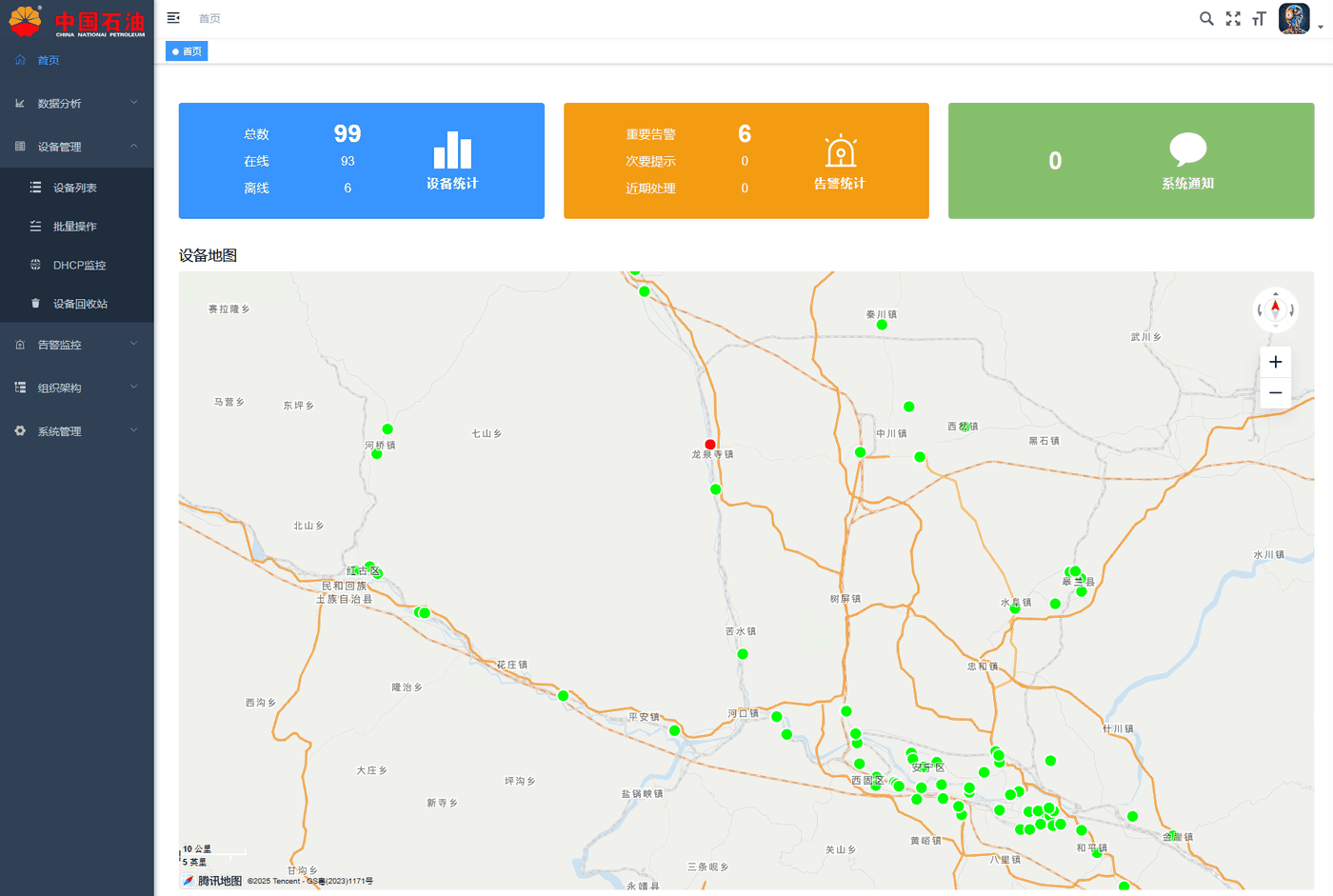The width and height of the screenshot is (1333, 896).
Task: Reset map orientation with compass control
Action: click(x=1276, y=309)
